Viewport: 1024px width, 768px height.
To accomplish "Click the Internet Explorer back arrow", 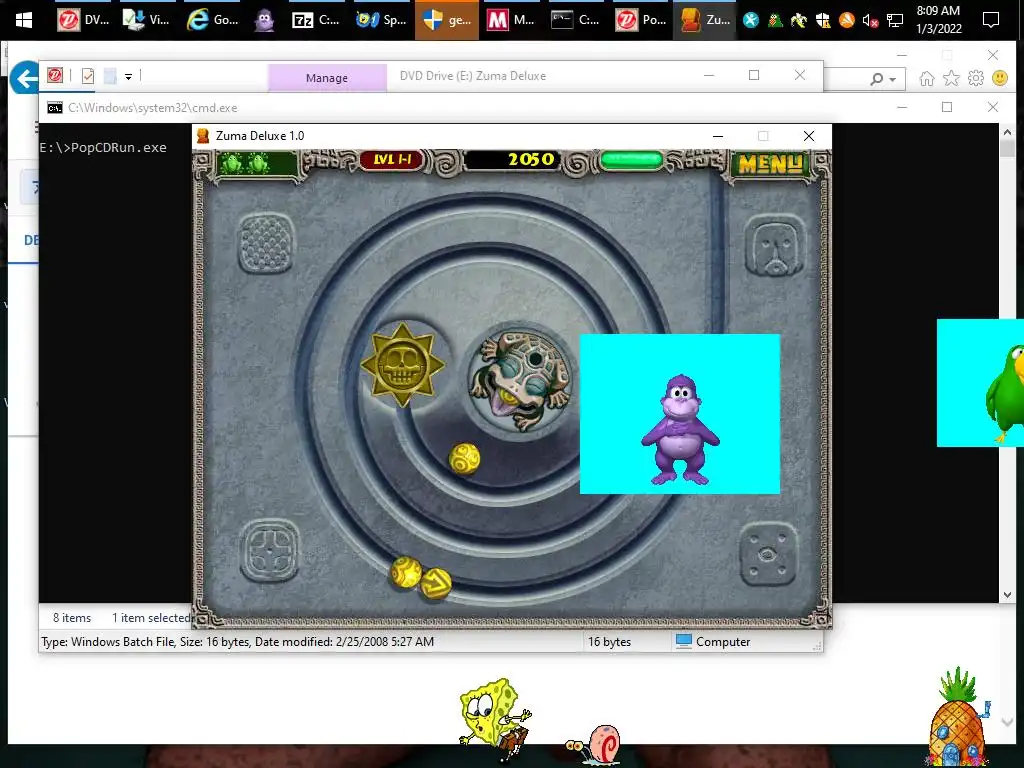I will (x=25, y=78).
